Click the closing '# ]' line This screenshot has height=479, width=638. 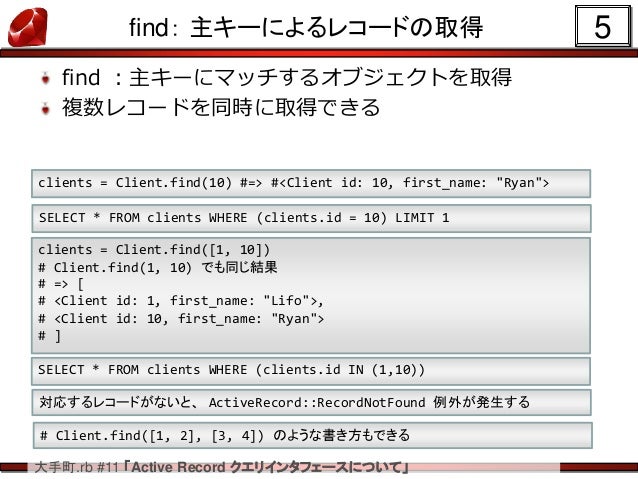[x=50, y=336]
